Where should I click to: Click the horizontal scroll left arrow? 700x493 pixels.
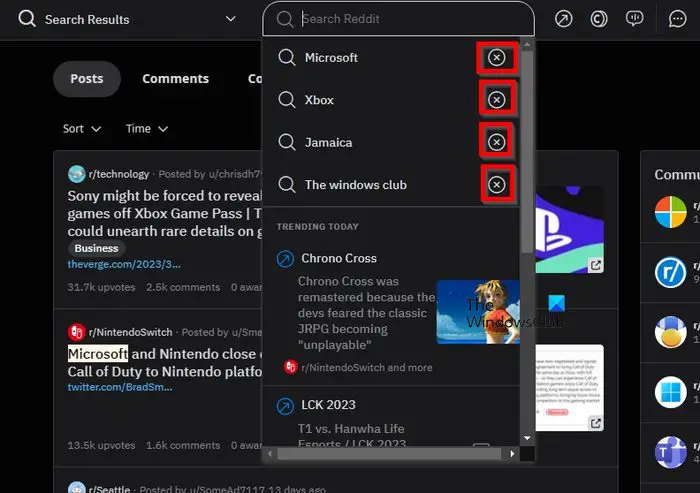(270, 454)
